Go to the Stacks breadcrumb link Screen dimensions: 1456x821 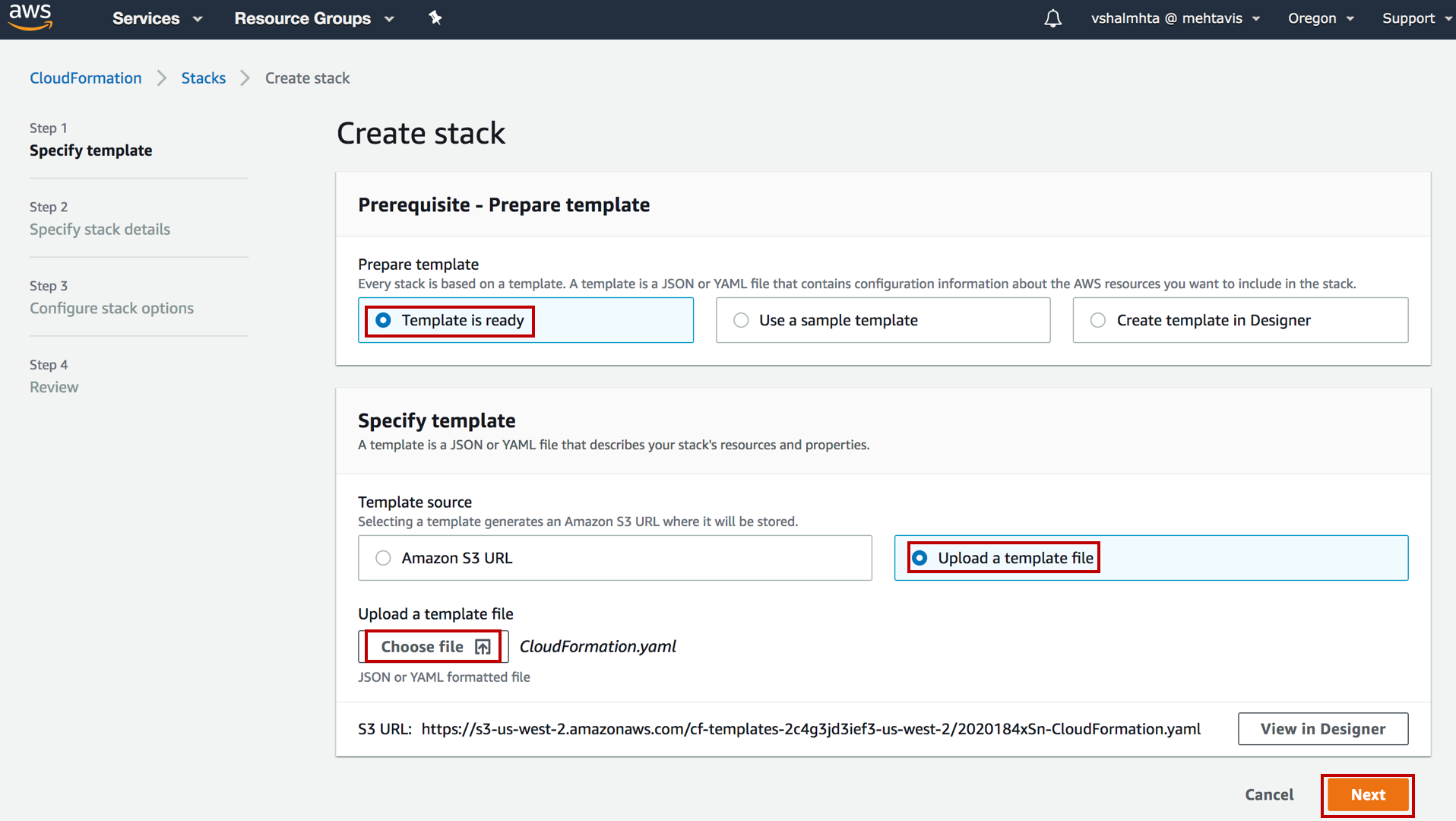pyautogui.click(x=204, y=78)
